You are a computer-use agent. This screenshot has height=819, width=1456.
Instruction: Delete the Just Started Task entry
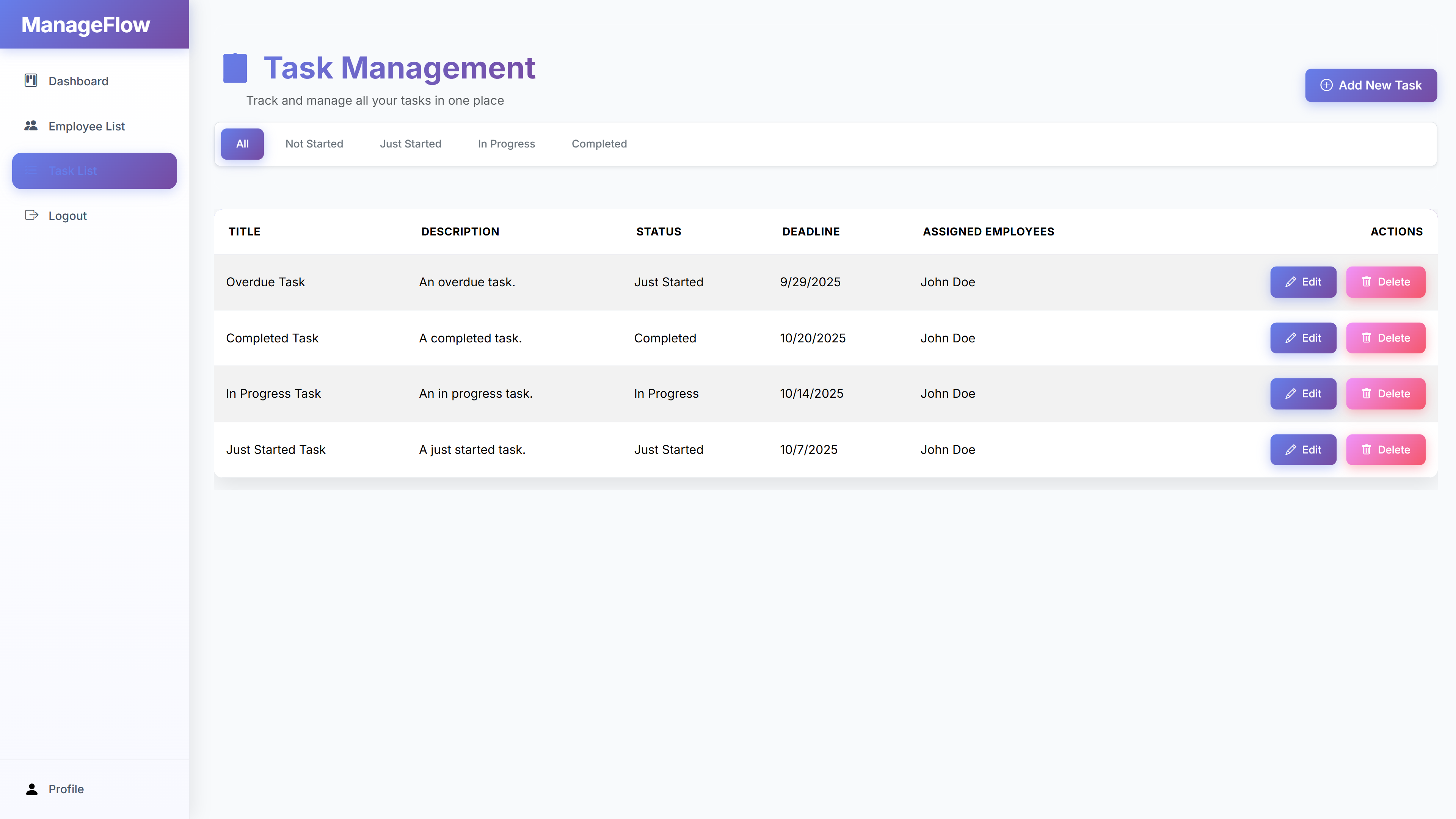pos(1385,449)
